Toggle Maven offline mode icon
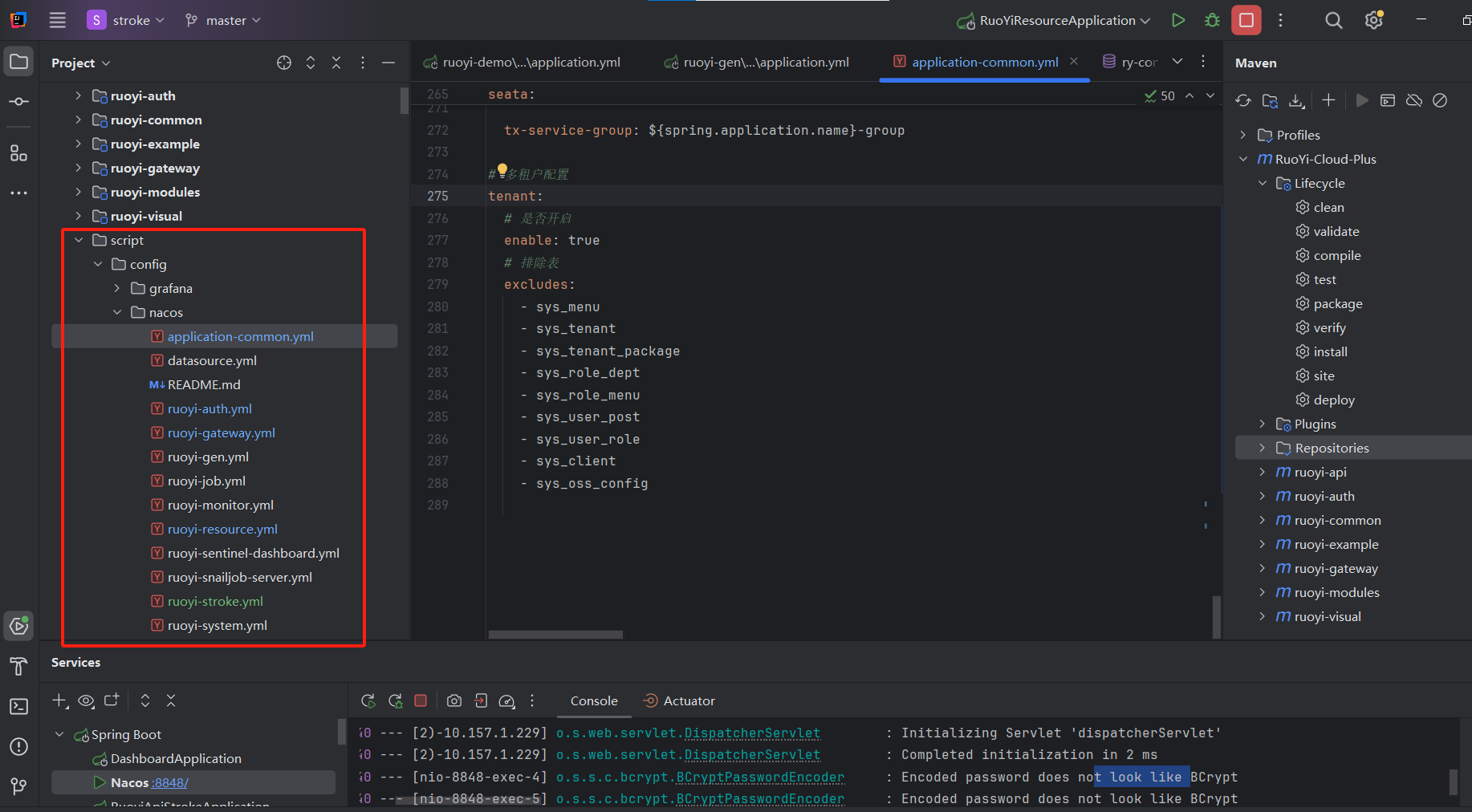 pos(1414,100)
